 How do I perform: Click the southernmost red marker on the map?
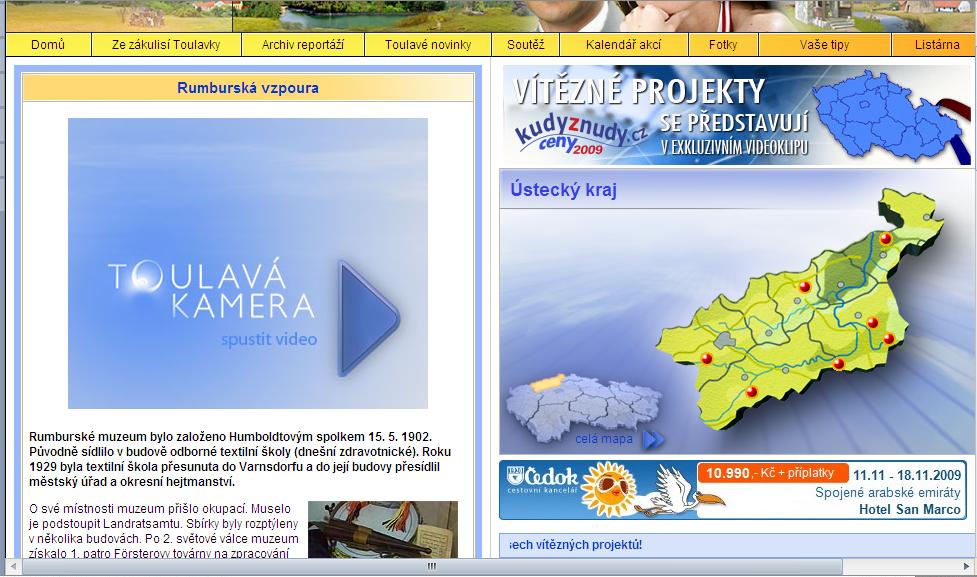(753, 389)
